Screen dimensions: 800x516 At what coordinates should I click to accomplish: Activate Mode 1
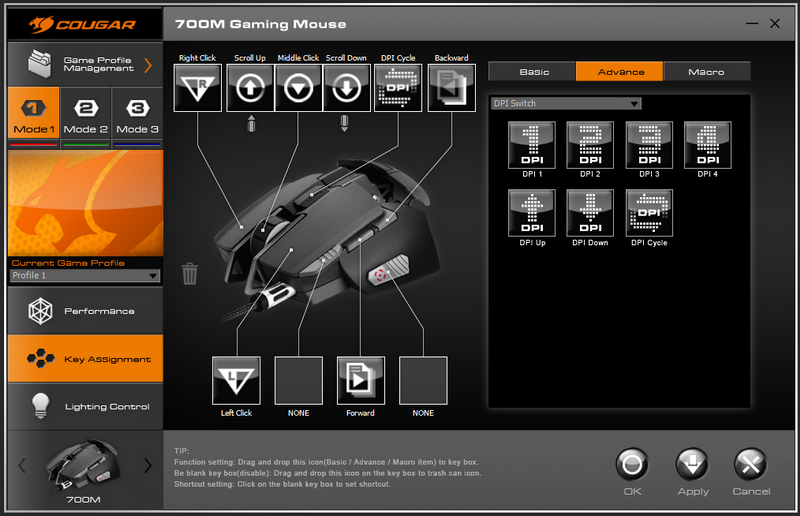pos(34,112)
